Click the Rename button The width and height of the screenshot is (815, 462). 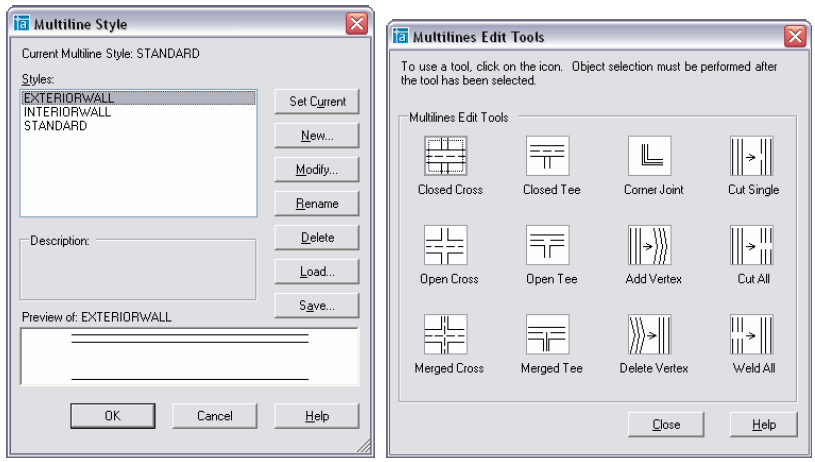317,203
